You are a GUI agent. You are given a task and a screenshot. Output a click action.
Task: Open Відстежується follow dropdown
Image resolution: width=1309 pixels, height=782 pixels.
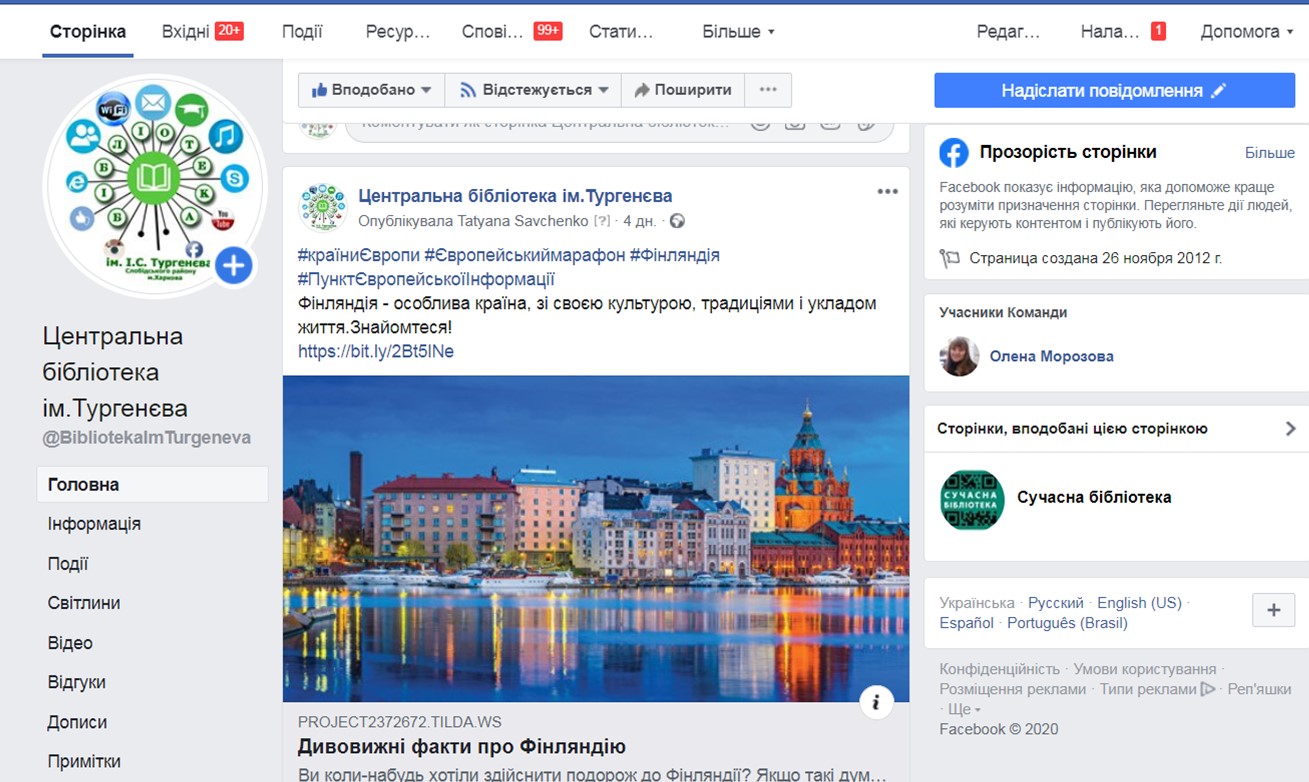(x=533, y=90)
